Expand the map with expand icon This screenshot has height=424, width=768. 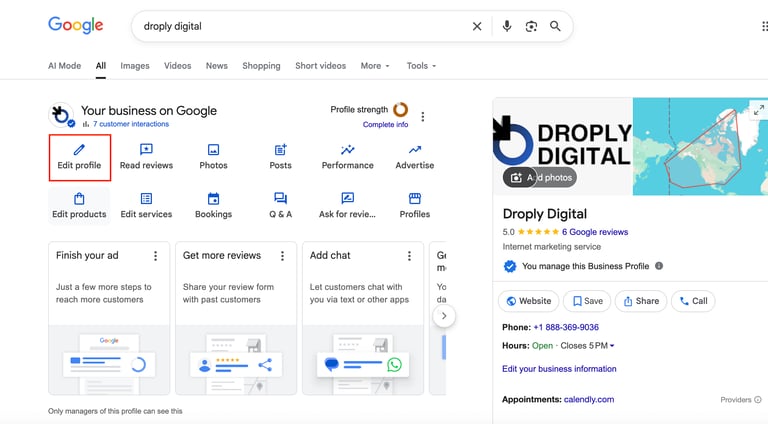click(x=759, y=110)
